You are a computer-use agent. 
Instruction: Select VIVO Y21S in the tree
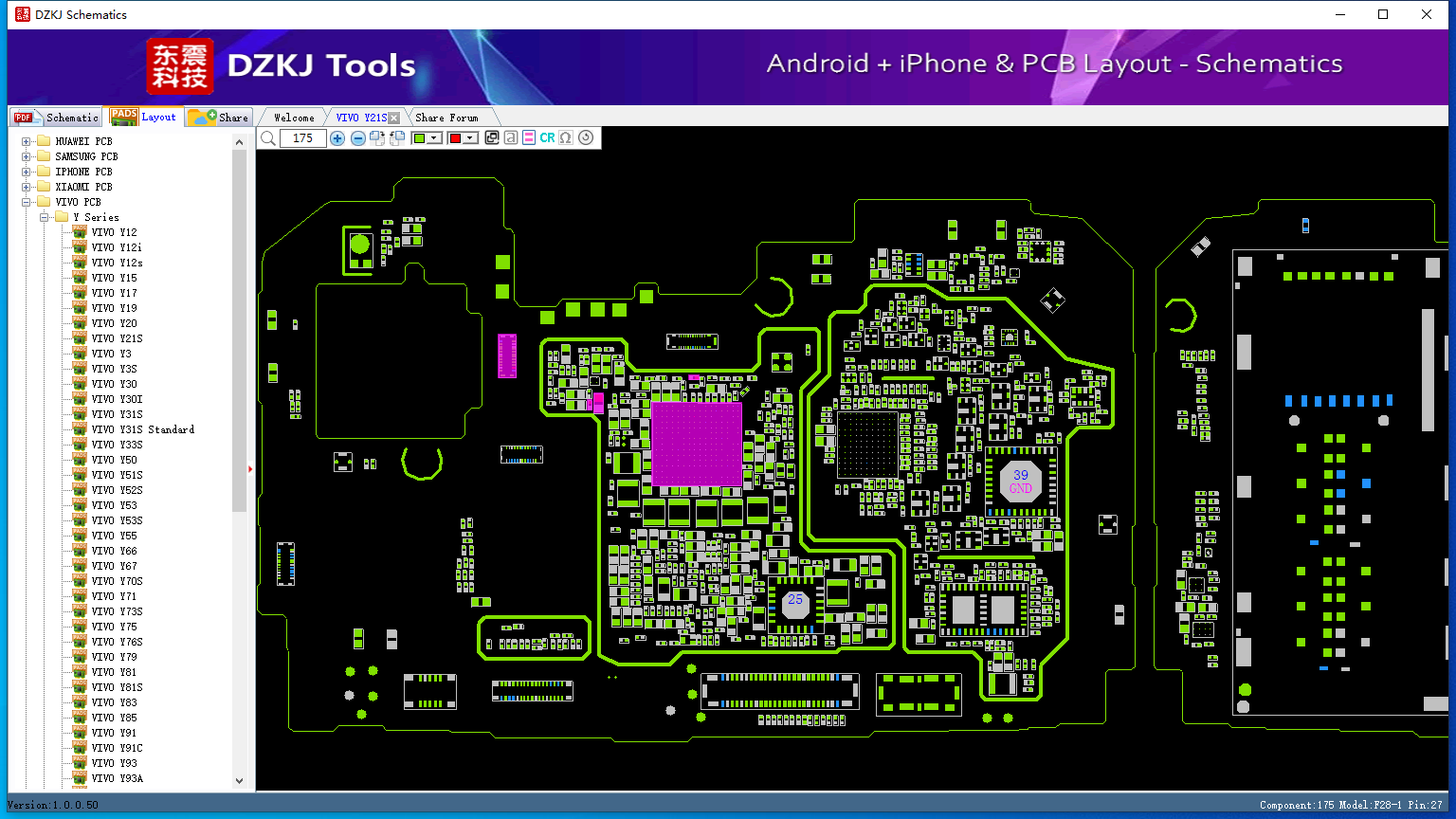(x=117, y=338)
